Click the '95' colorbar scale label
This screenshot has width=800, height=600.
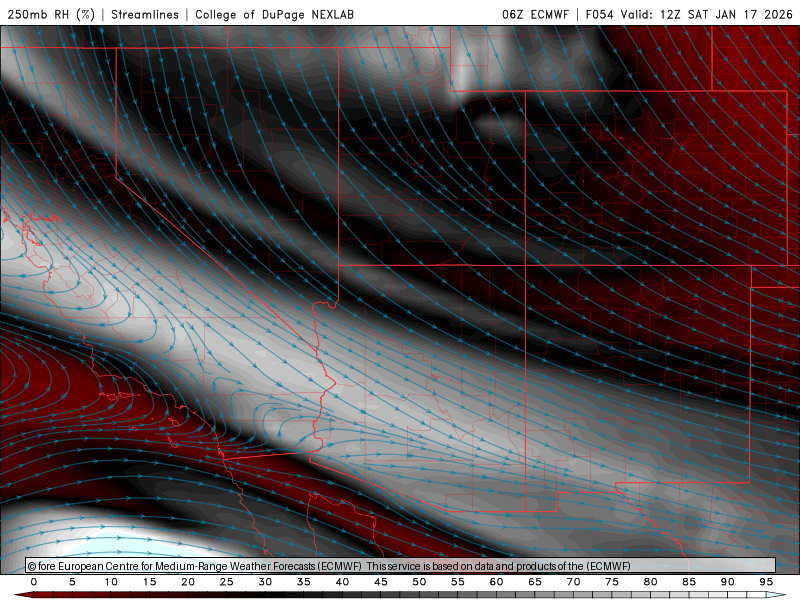(x=766, y=582)
